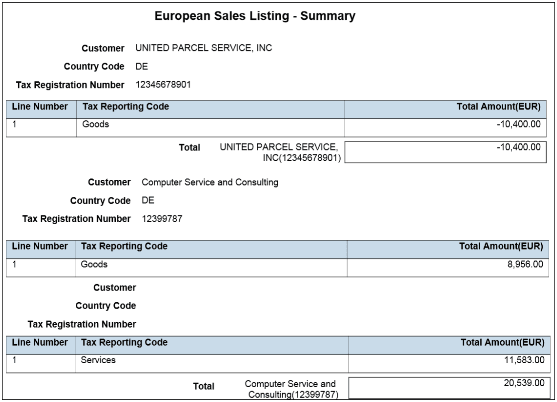Click the 8,956.00 amount cell
Image resolution: width=557 pixels, height=402 pixels.
tap(448, 267)
